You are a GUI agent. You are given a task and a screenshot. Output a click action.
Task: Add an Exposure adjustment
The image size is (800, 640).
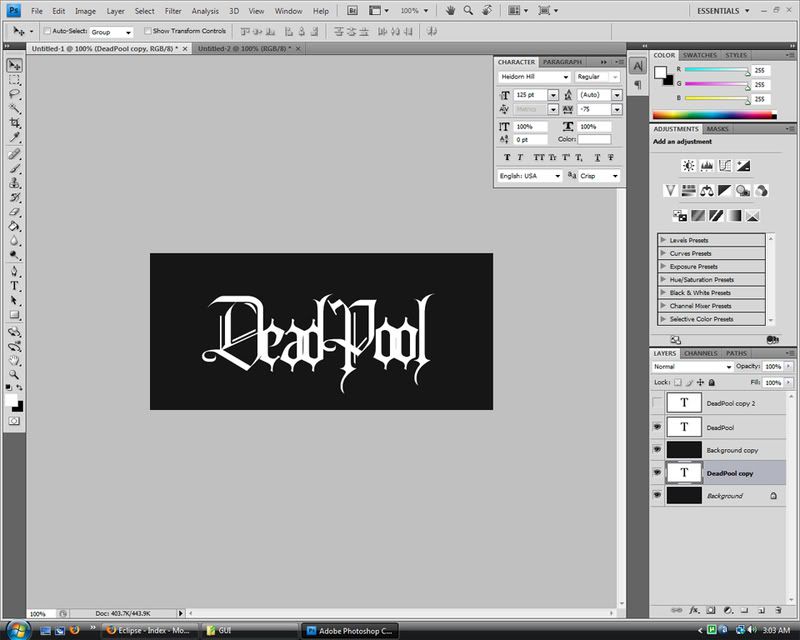[x=743, y=165]
